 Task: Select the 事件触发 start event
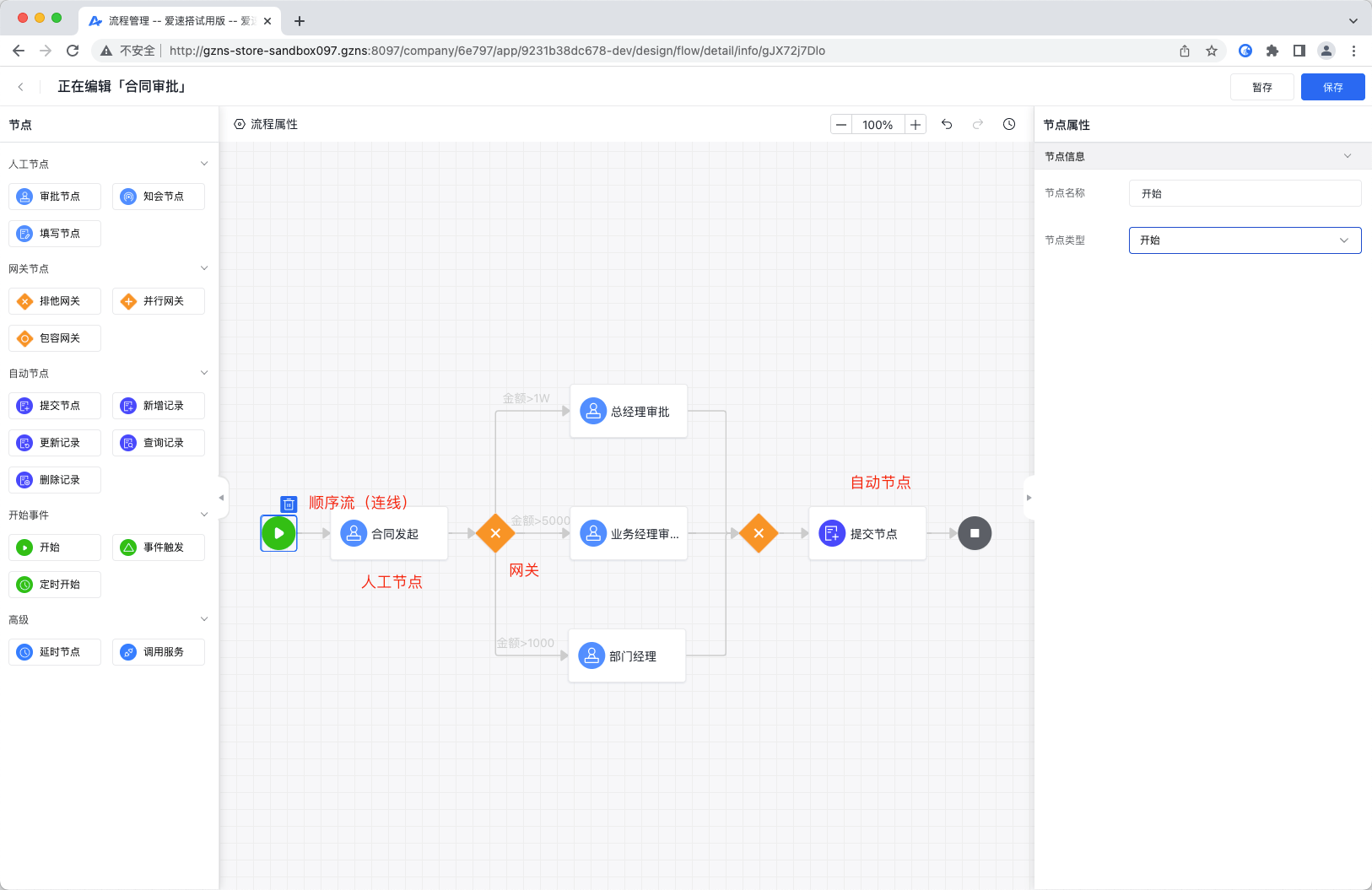click(158, 547)
